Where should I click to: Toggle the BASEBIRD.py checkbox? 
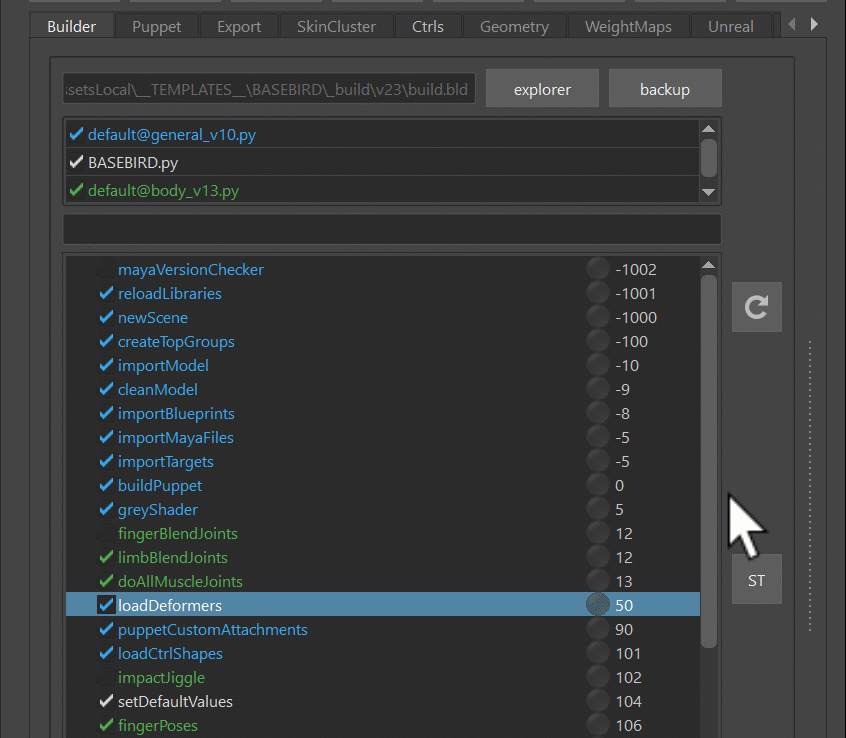click(x=76, y=162)
